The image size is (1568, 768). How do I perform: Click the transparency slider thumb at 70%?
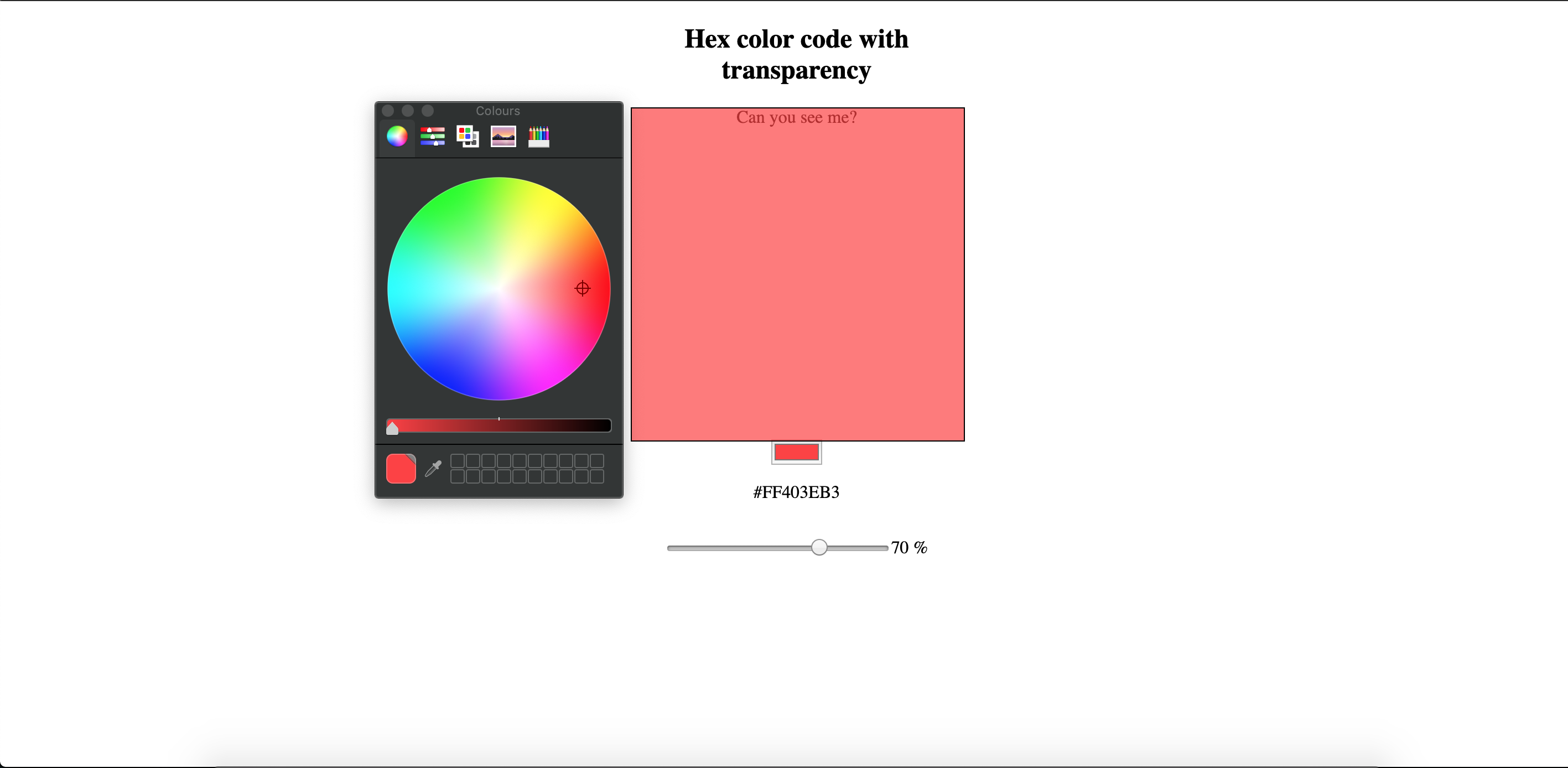819,548
